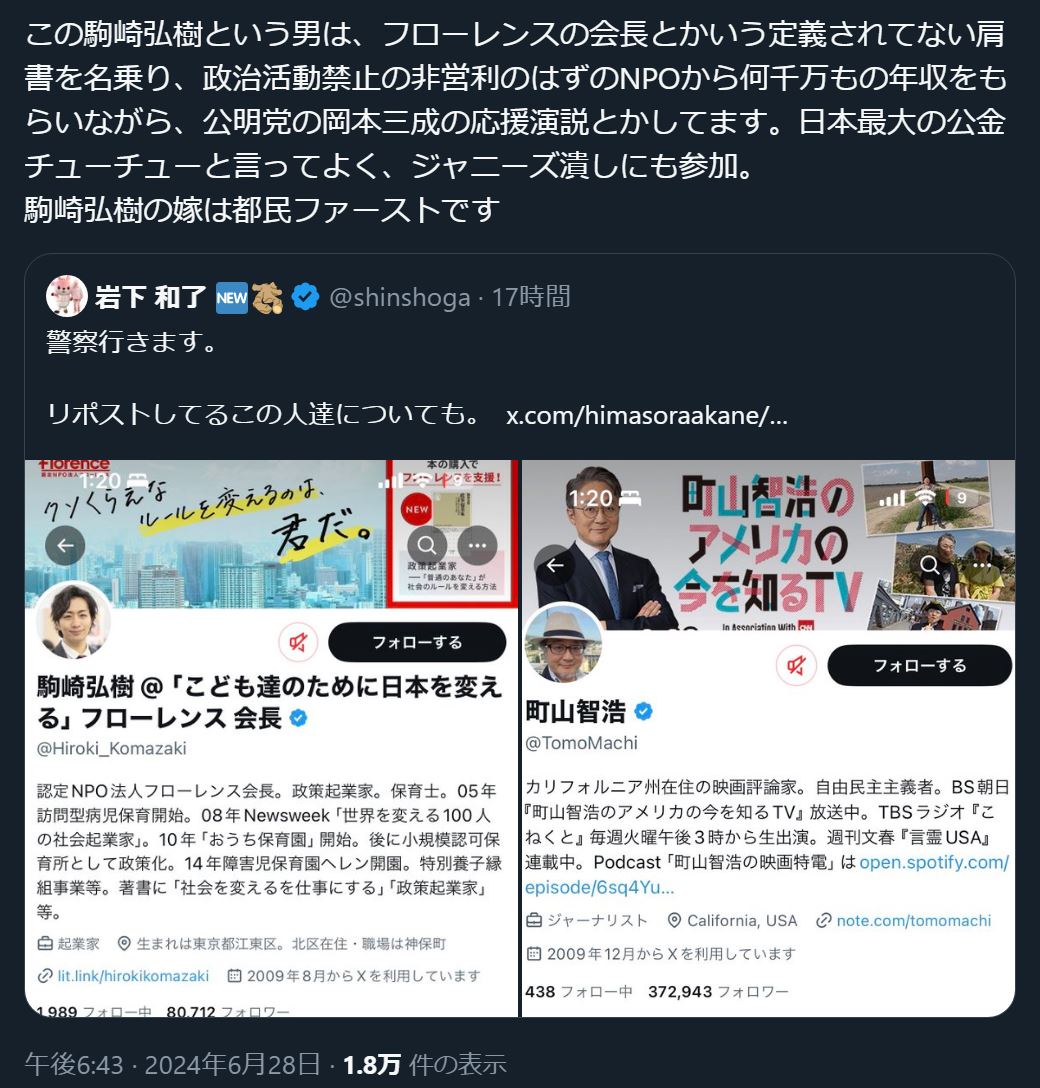Follow 駒崎弘樹 with フォローする button

[417, 643]
